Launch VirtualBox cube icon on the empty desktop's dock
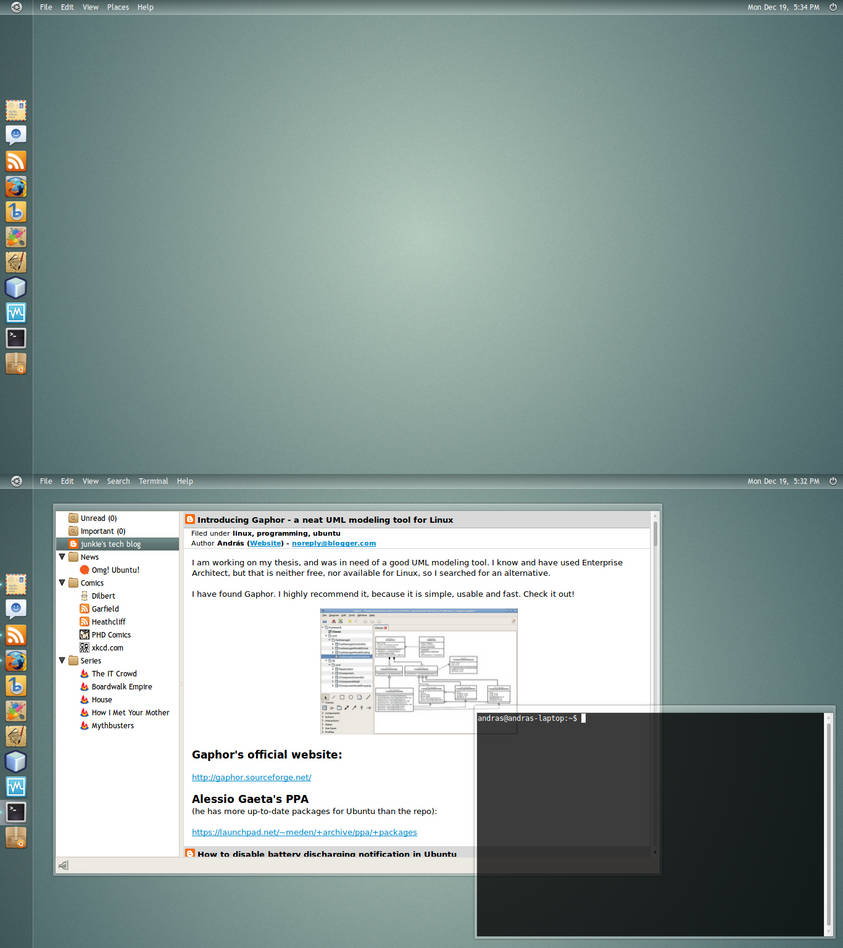 tap(16, 287)
